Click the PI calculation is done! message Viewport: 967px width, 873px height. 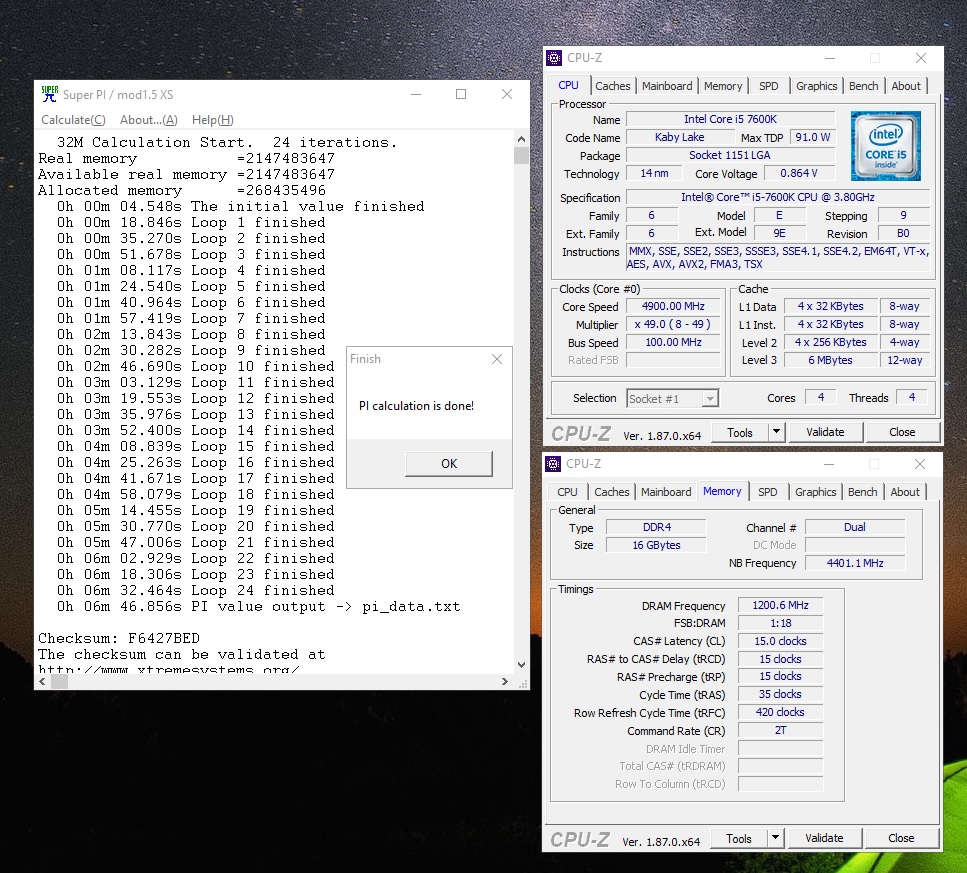[x=416, y=406]
